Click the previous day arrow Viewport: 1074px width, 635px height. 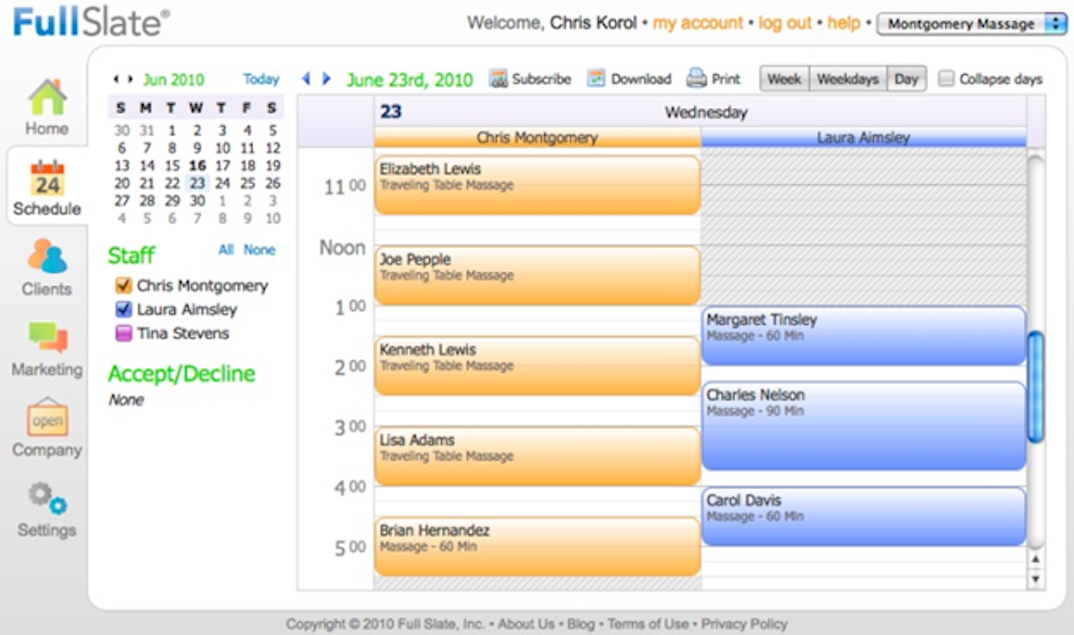[x=306, y=78]
